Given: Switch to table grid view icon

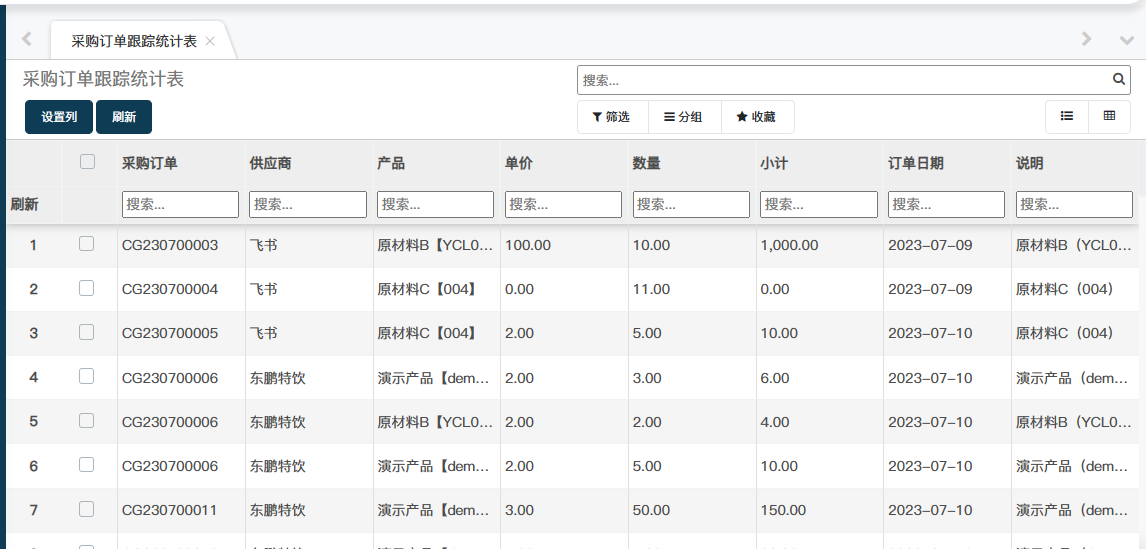Looking at the screenshot, I should tap(1109, 117).
